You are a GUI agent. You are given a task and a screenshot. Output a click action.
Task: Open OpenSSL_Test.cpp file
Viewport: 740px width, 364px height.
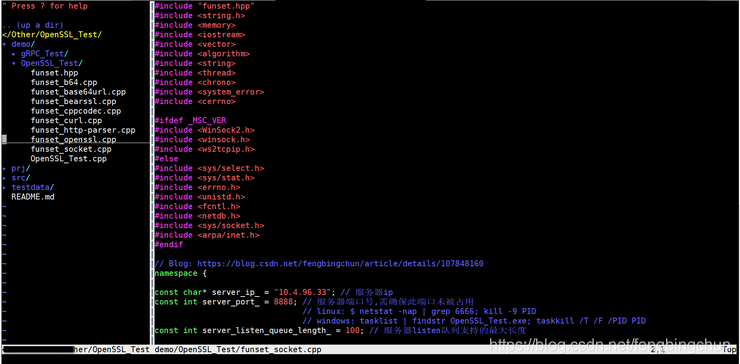click(68, 159)
